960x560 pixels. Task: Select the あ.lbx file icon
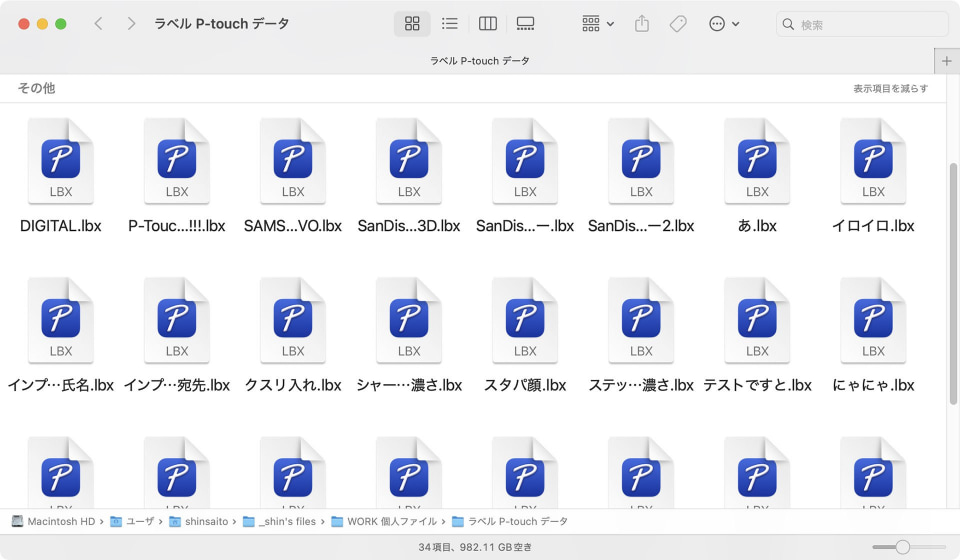(757, 161)
